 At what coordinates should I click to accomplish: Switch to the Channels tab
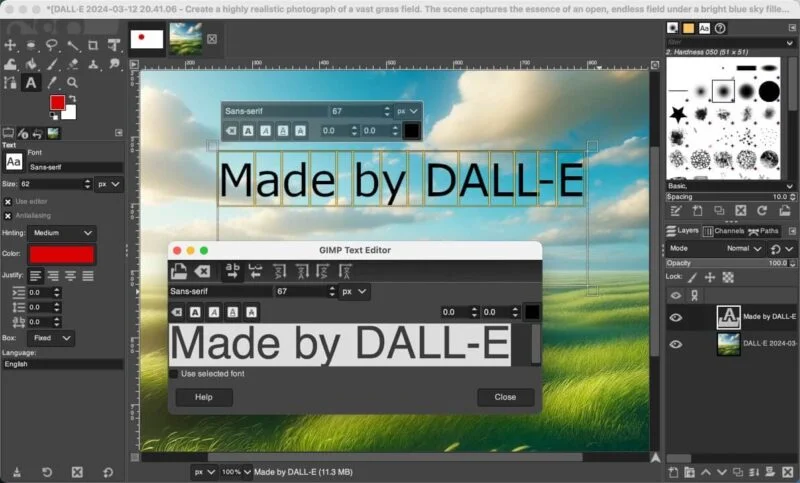point(723,231)
